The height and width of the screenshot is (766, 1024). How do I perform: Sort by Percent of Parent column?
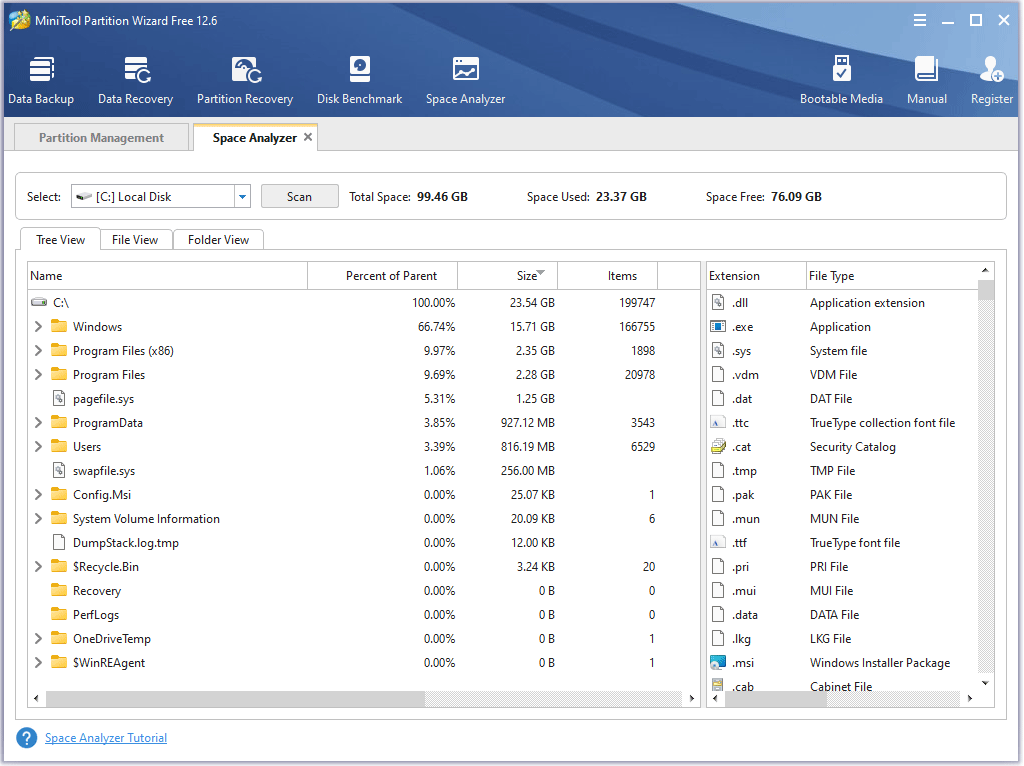(x=383, y=276)
